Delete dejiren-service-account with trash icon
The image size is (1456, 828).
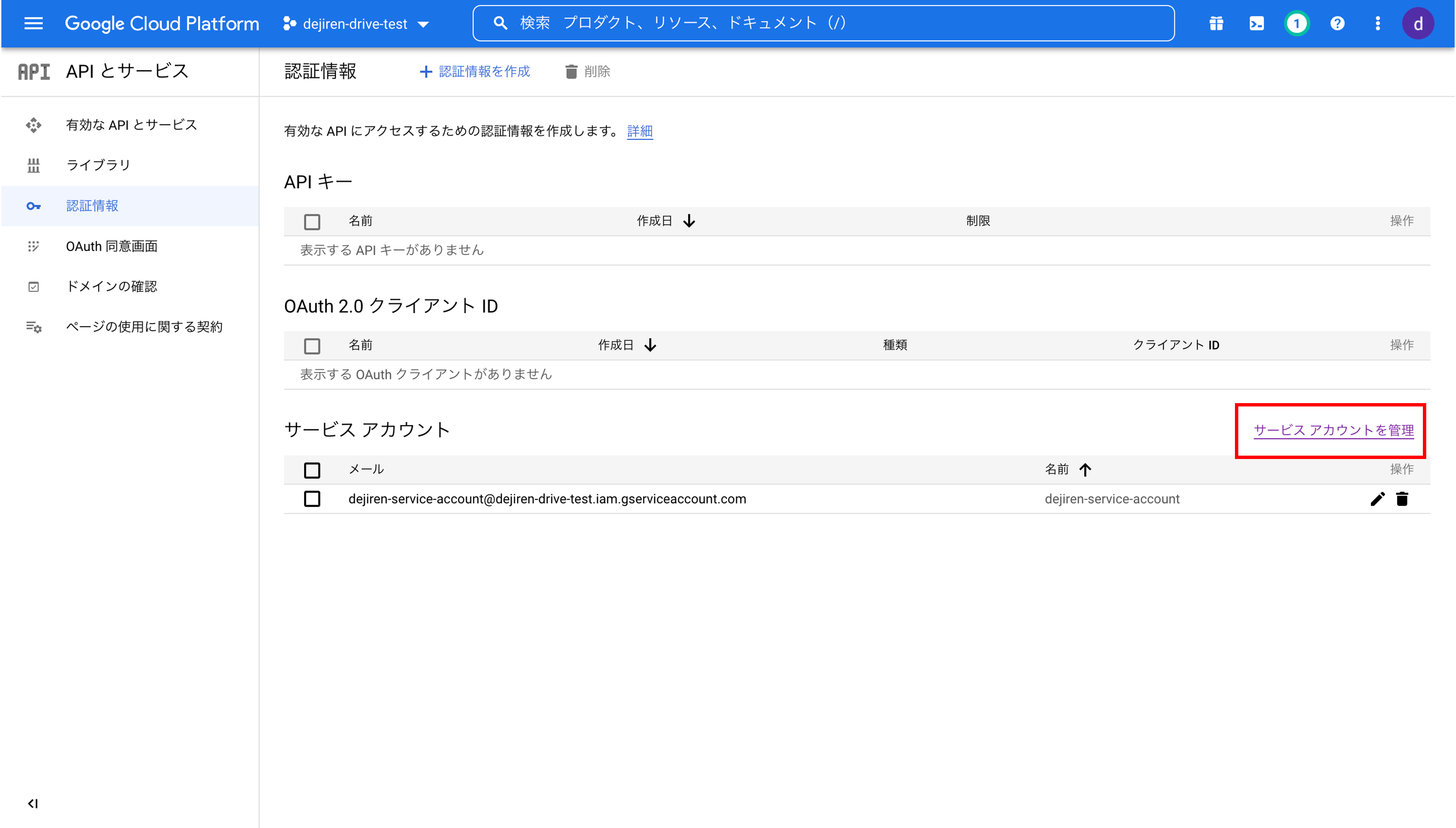(x=1402, y=499)
